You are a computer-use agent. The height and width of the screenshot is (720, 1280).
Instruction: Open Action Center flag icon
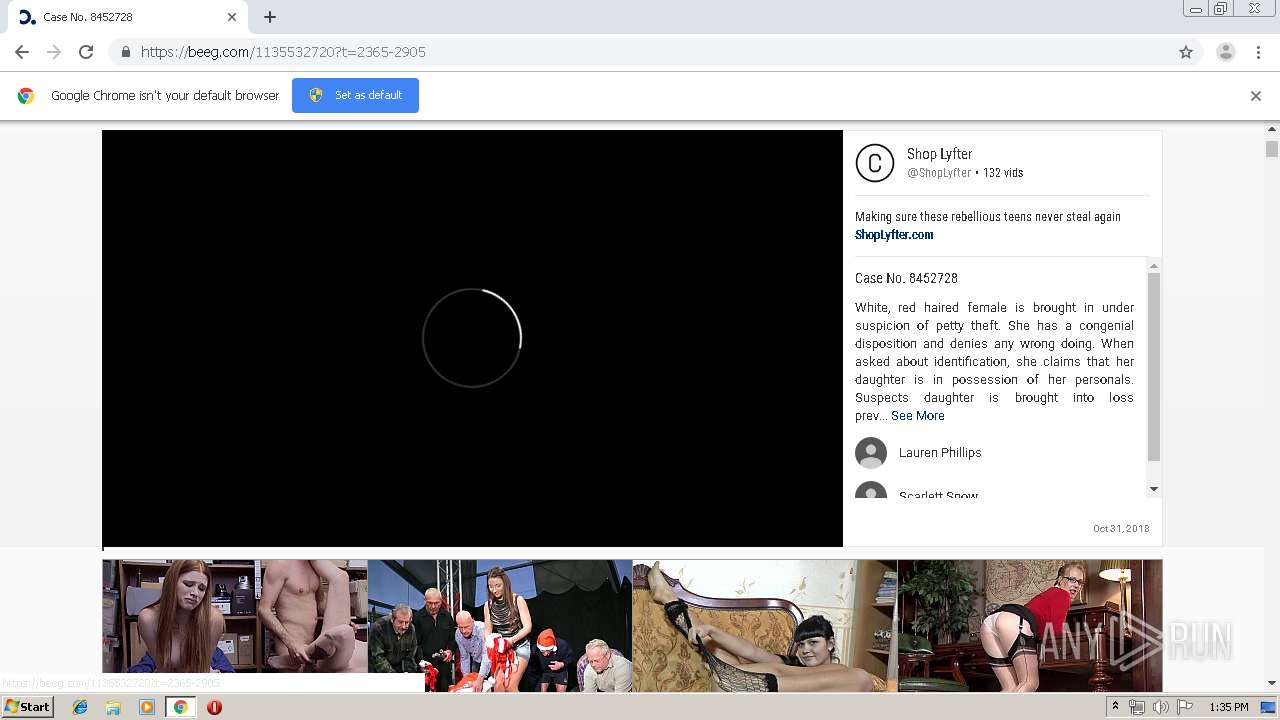pyautogui.click(x=1185, y=707)
